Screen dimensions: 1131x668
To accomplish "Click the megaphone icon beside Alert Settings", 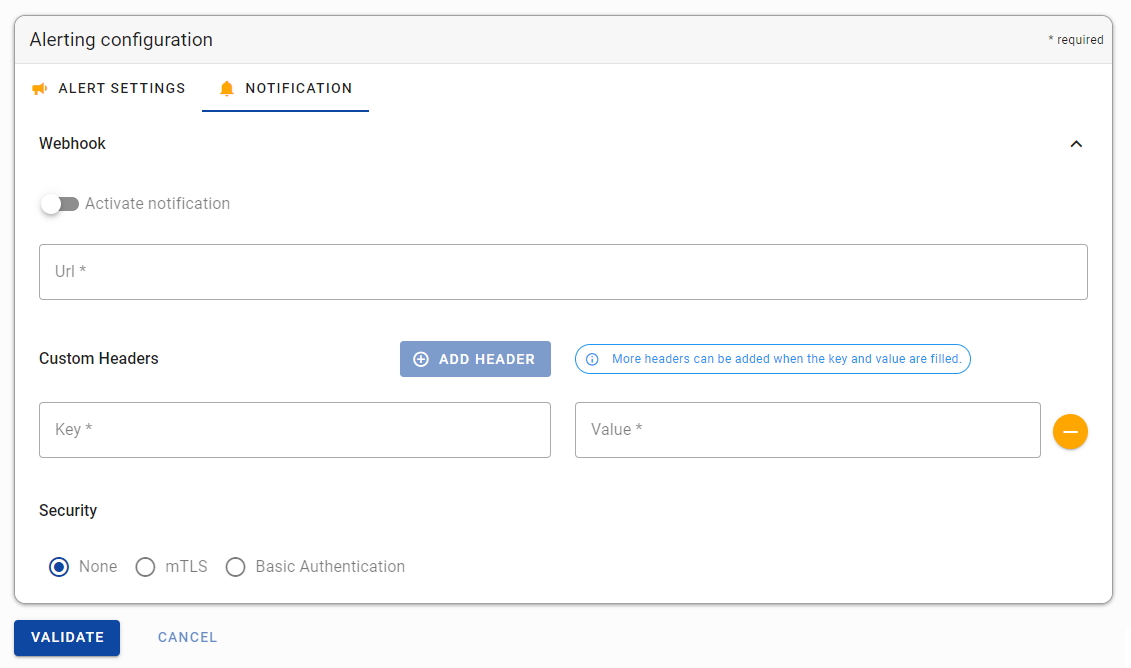I will click(40, 89).
